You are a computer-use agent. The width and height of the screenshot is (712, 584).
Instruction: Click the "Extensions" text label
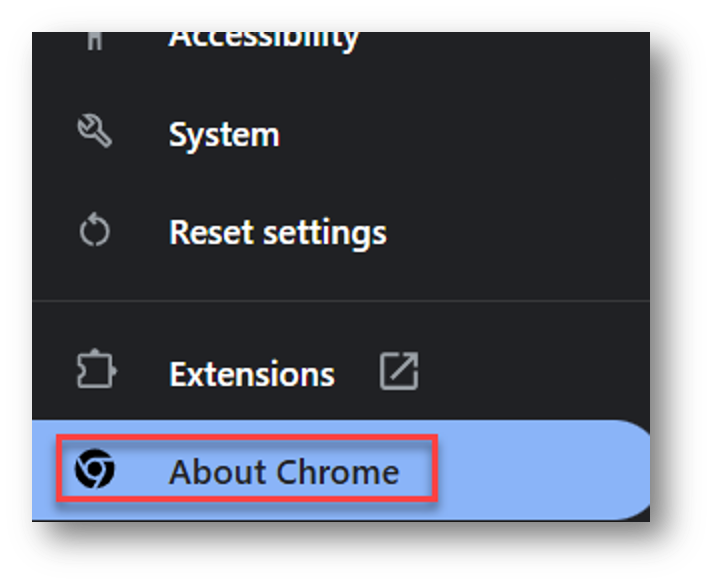pos(251,374)
